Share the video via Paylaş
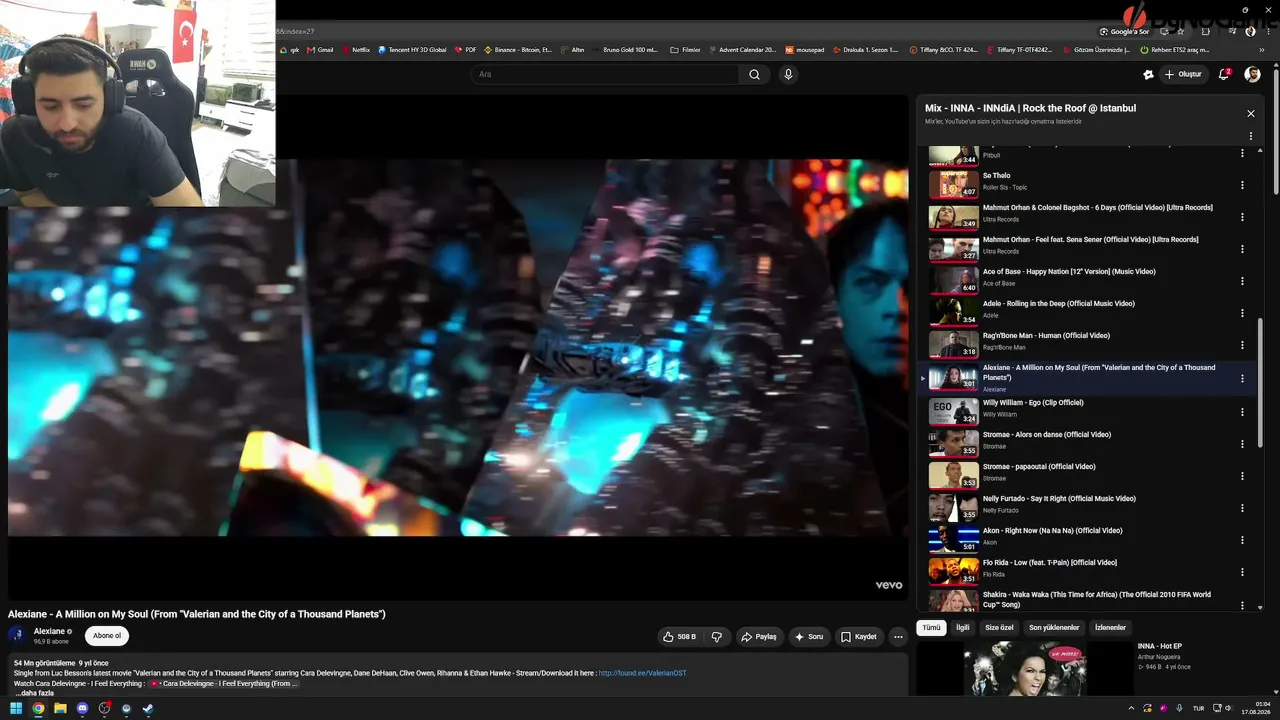This screenshot has height=720, width=1280. pyautogui.click(x=758, y=636)
